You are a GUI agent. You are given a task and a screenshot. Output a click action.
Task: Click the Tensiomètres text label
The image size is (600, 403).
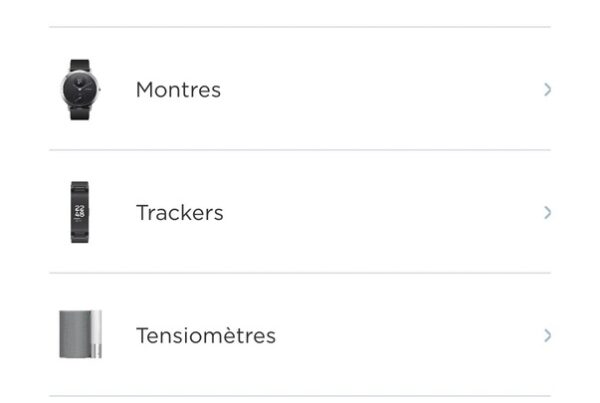(206, 336)
